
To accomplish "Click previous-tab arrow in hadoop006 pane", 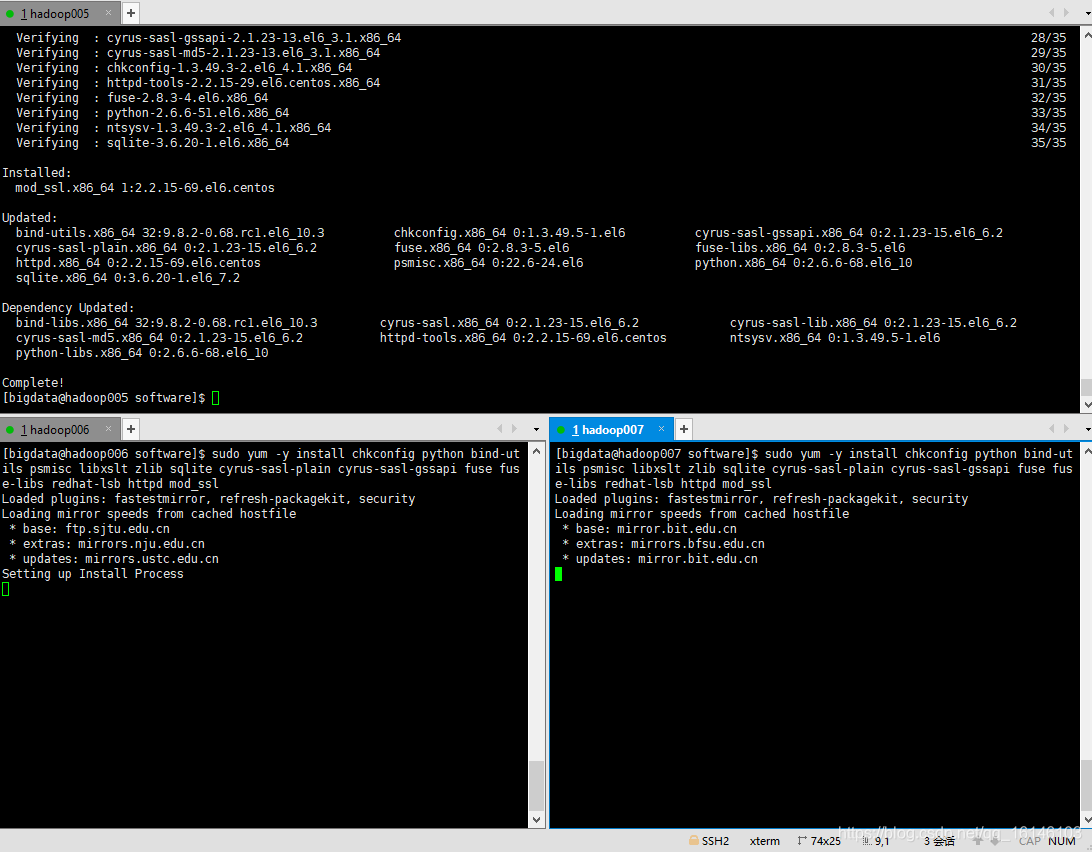I will [x=499, y=428].
